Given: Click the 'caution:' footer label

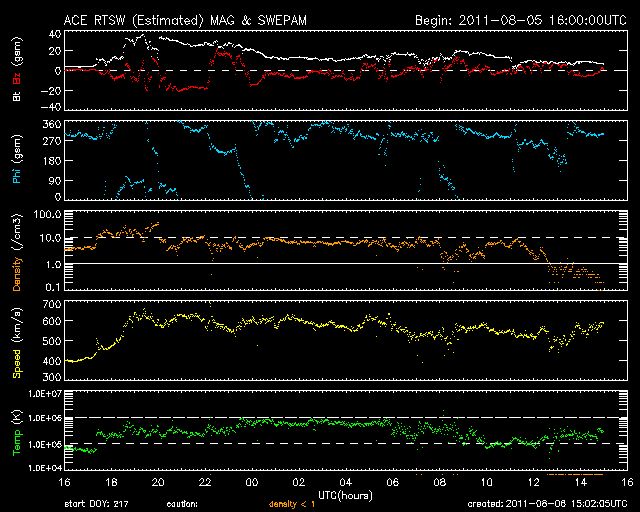Looking at the screenshot, I should point(182,504).
